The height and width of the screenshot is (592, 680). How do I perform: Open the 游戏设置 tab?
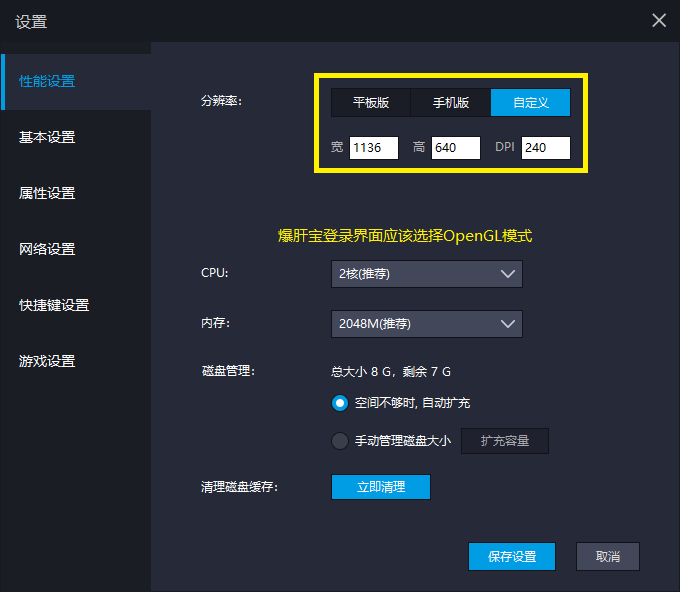pyautogui.click(x=47, y=361)
